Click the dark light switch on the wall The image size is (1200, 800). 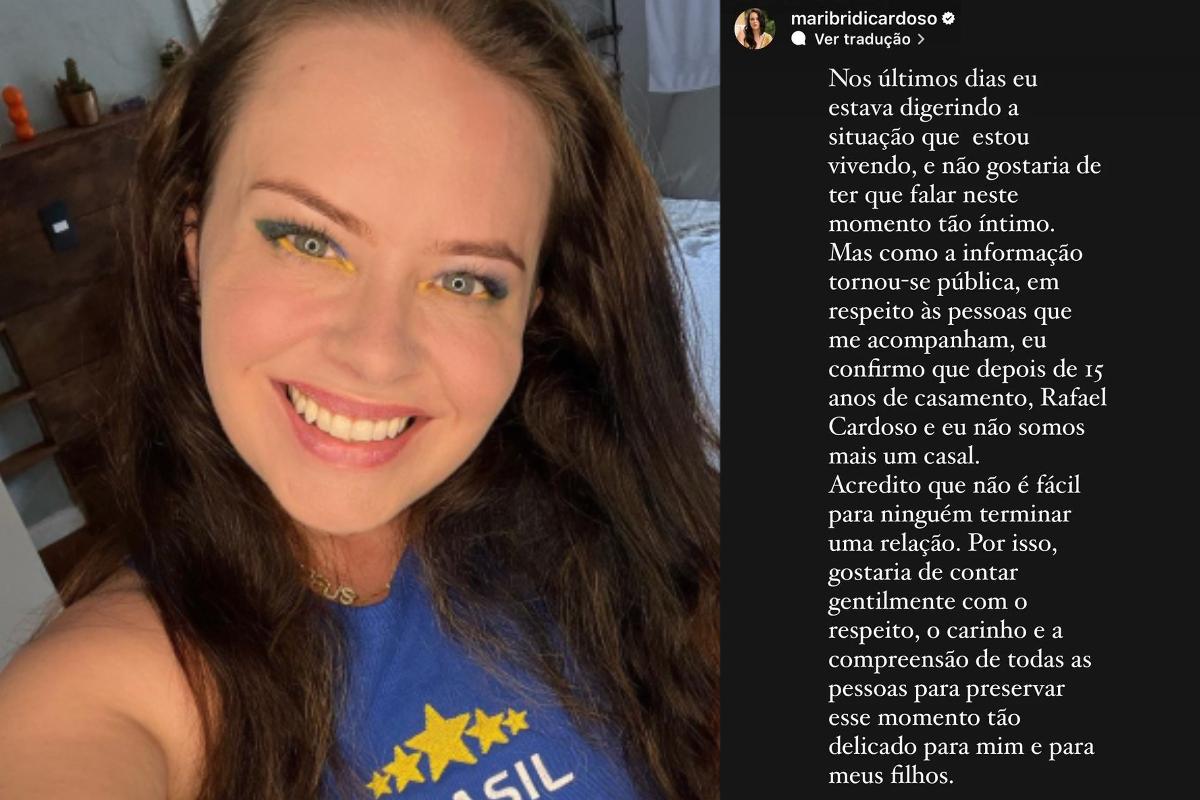(58, 226)
